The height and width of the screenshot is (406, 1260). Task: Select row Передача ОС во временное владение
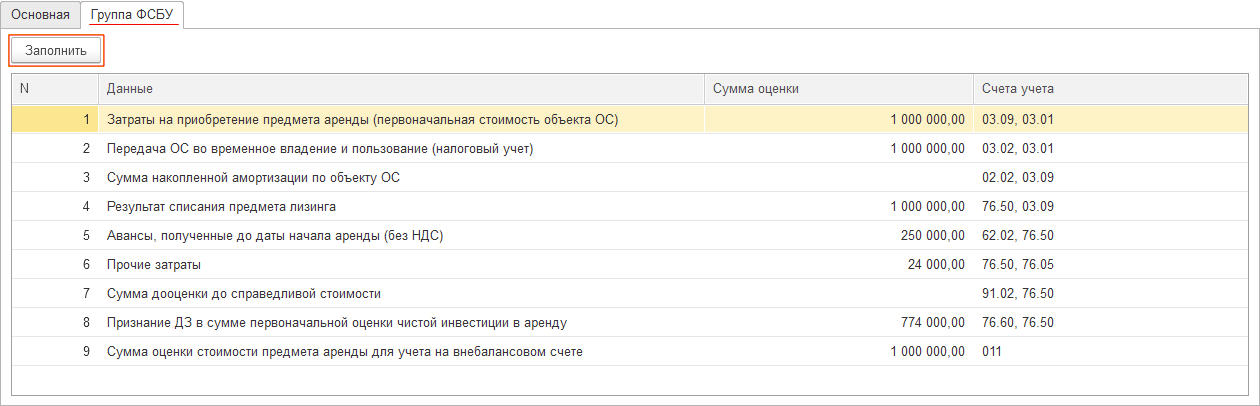[320, 149]
